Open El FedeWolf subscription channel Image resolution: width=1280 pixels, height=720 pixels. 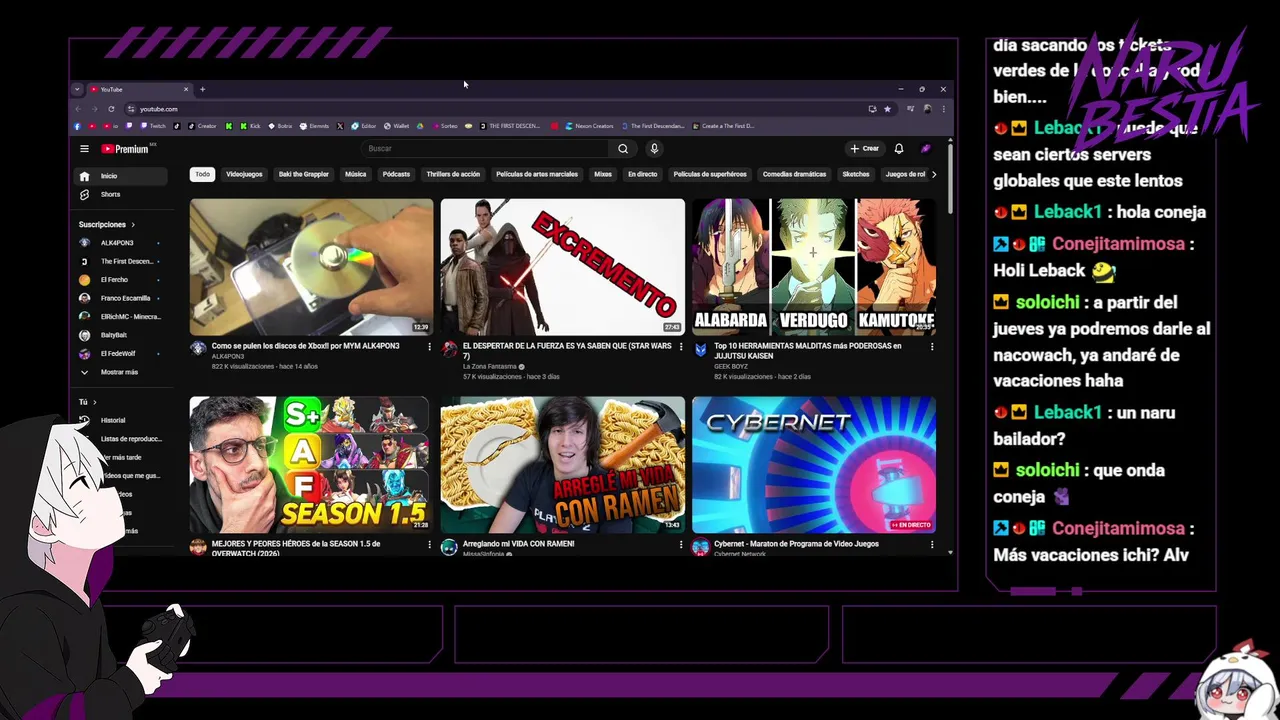tap(120, 353)
